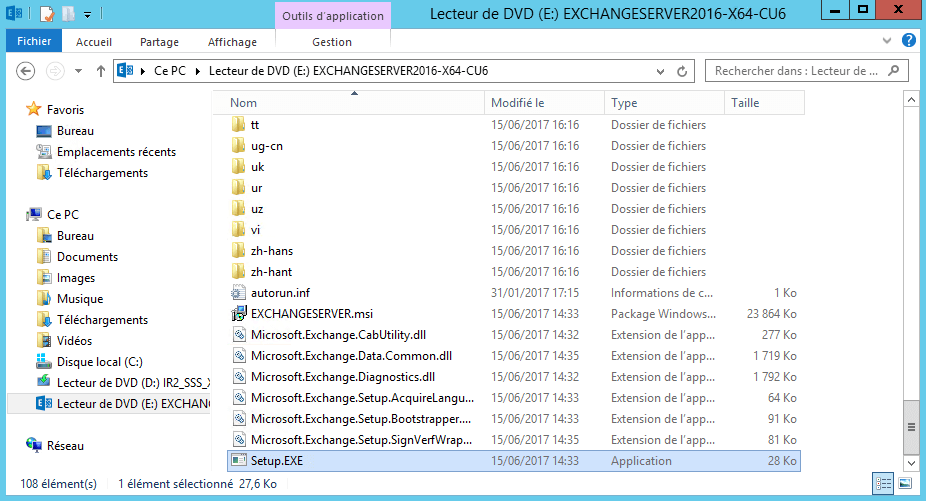Click the Réseau network icon
Image resolution: width=926 pixels, height=501 pixels.
tap(34, 445)
